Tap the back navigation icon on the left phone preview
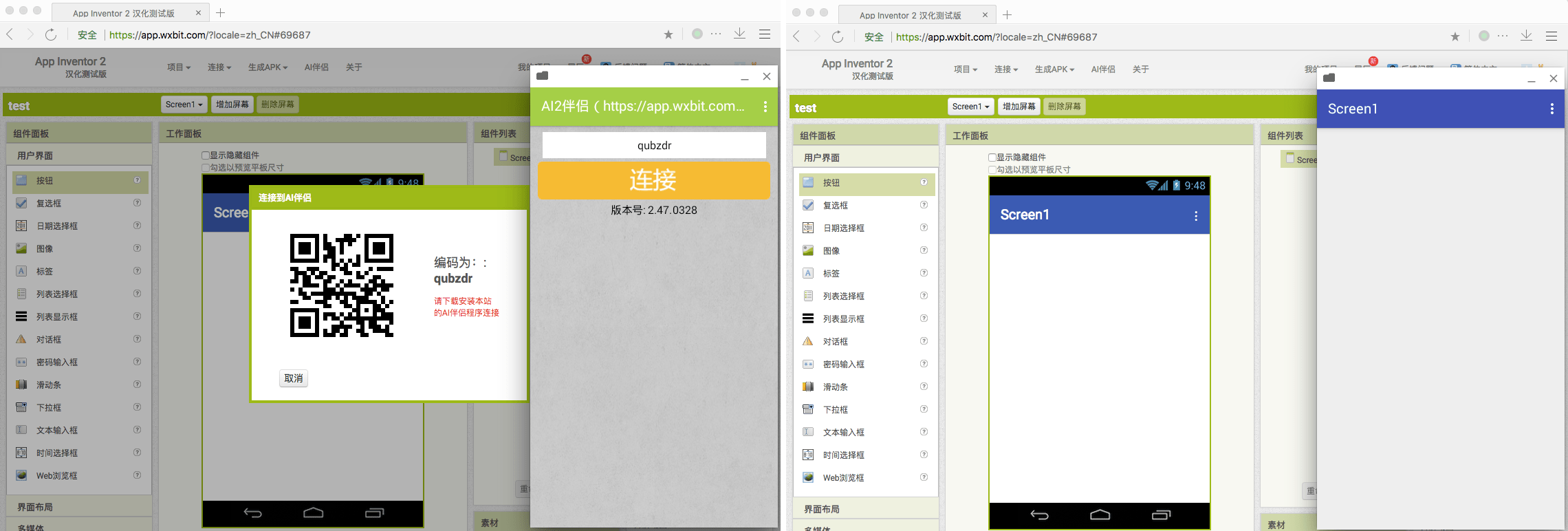1568x531 pixels. [252, 513]
